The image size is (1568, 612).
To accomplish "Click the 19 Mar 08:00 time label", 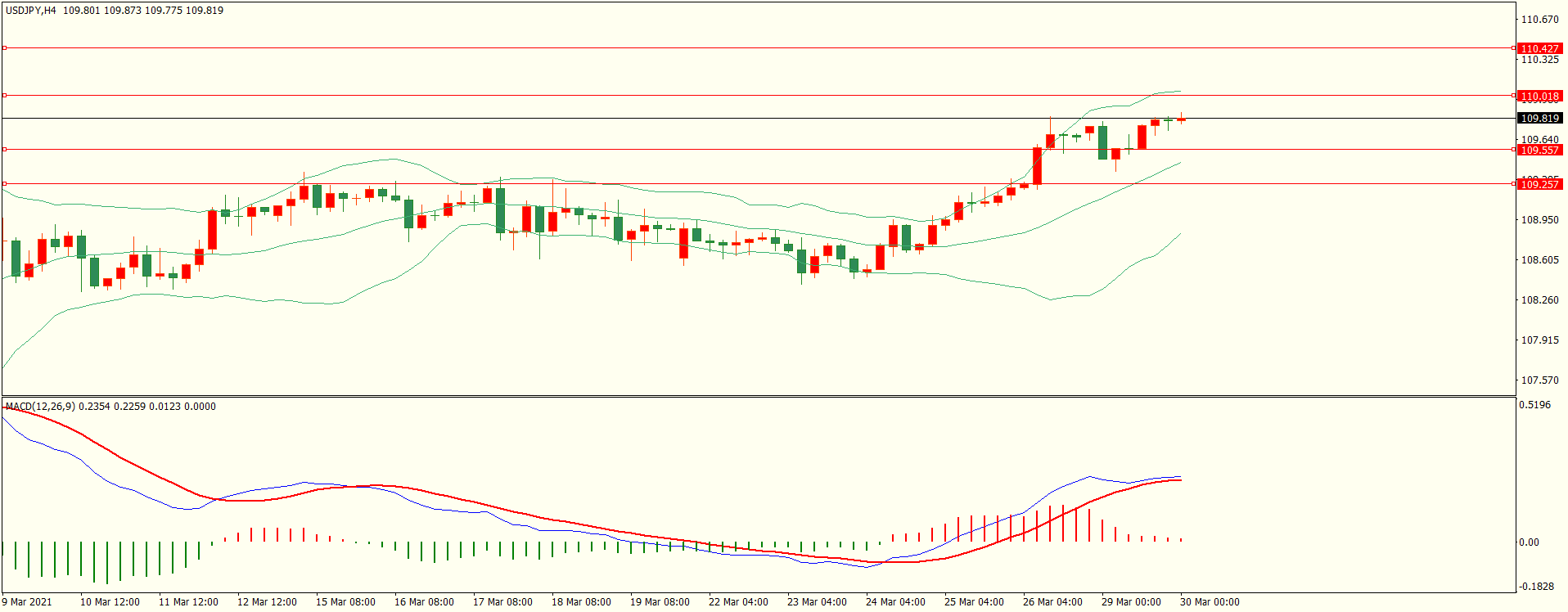I will click(660, 602).
